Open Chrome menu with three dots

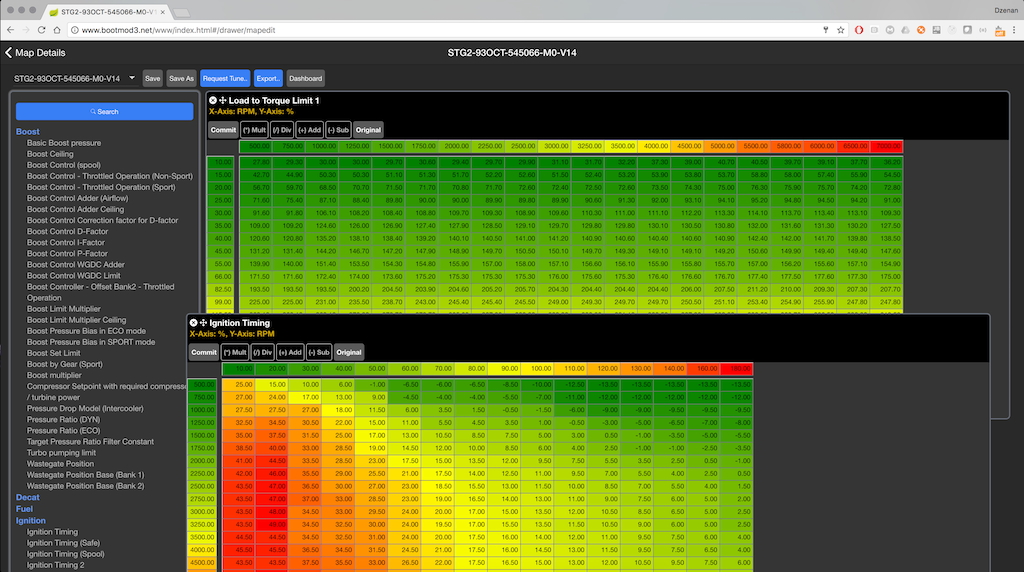[1014, 30]
